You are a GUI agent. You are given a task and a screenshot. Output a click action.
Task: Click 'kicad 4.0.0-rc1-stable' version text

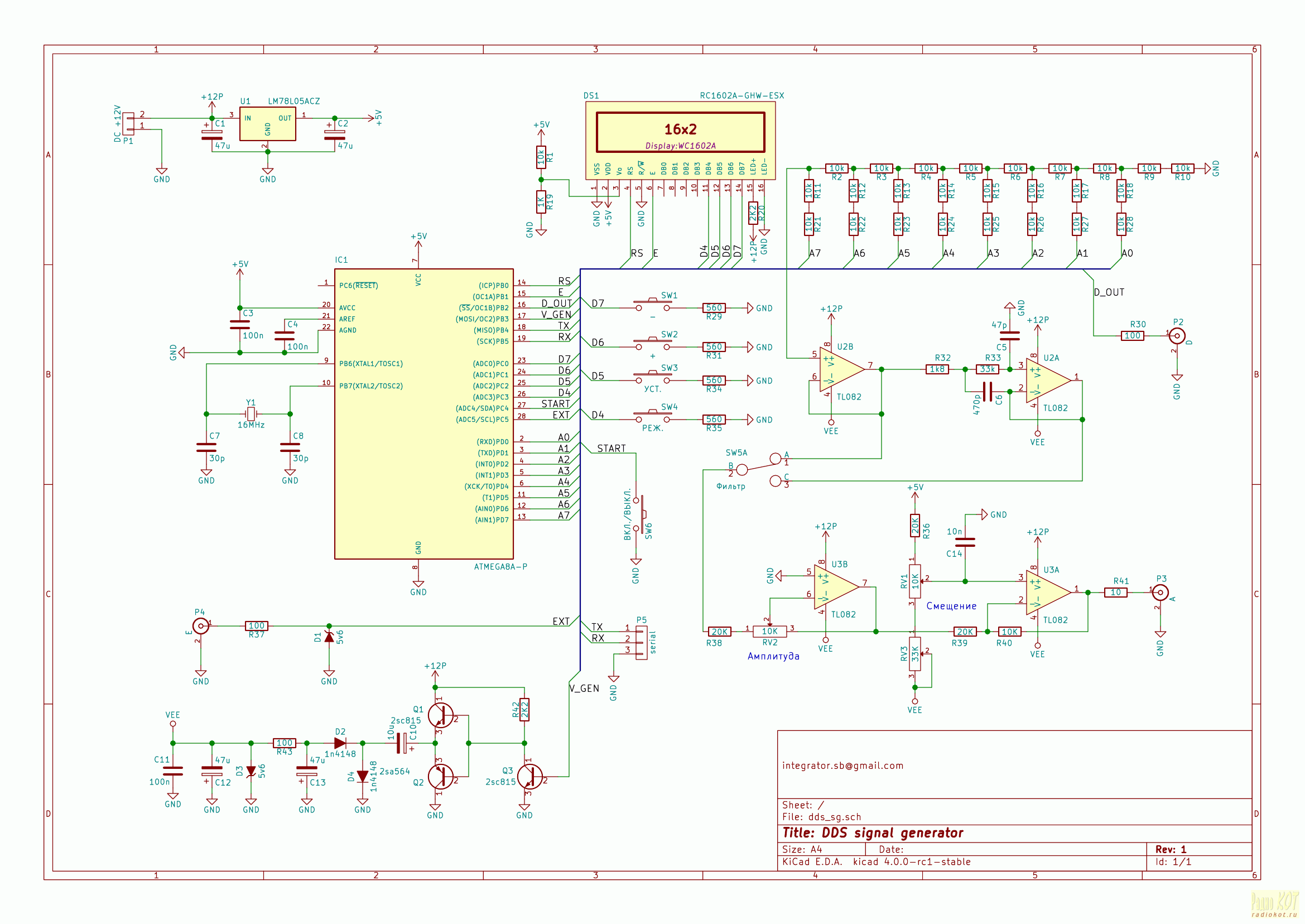912,862
